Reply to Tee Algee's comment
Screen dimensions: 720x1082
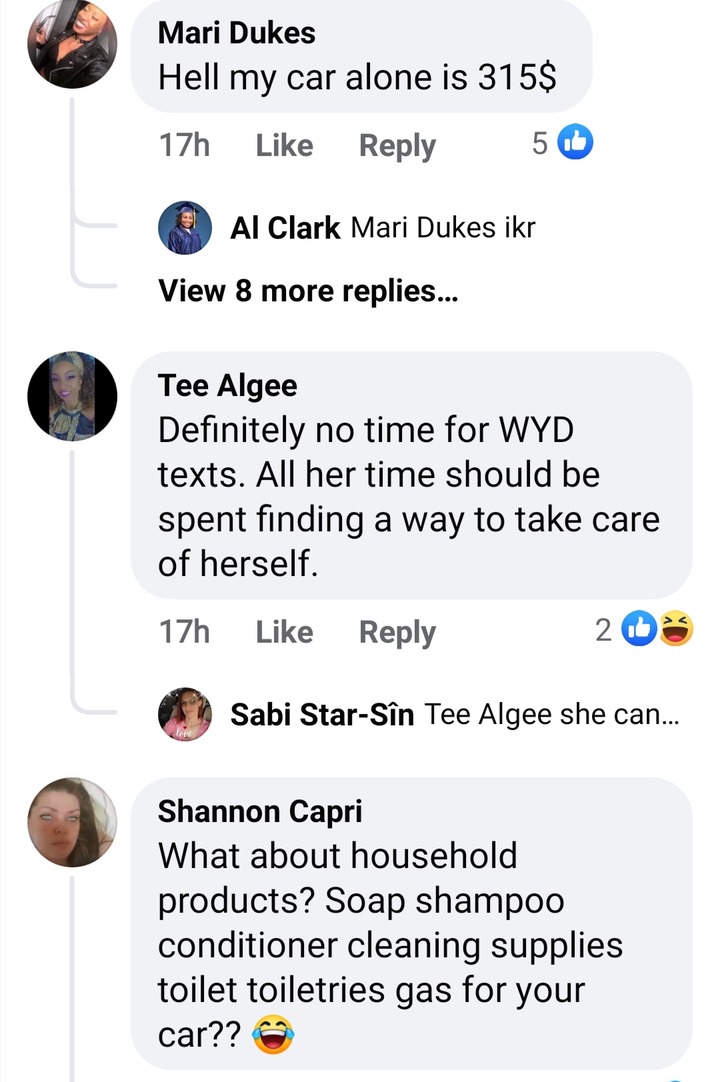(397, 633)
